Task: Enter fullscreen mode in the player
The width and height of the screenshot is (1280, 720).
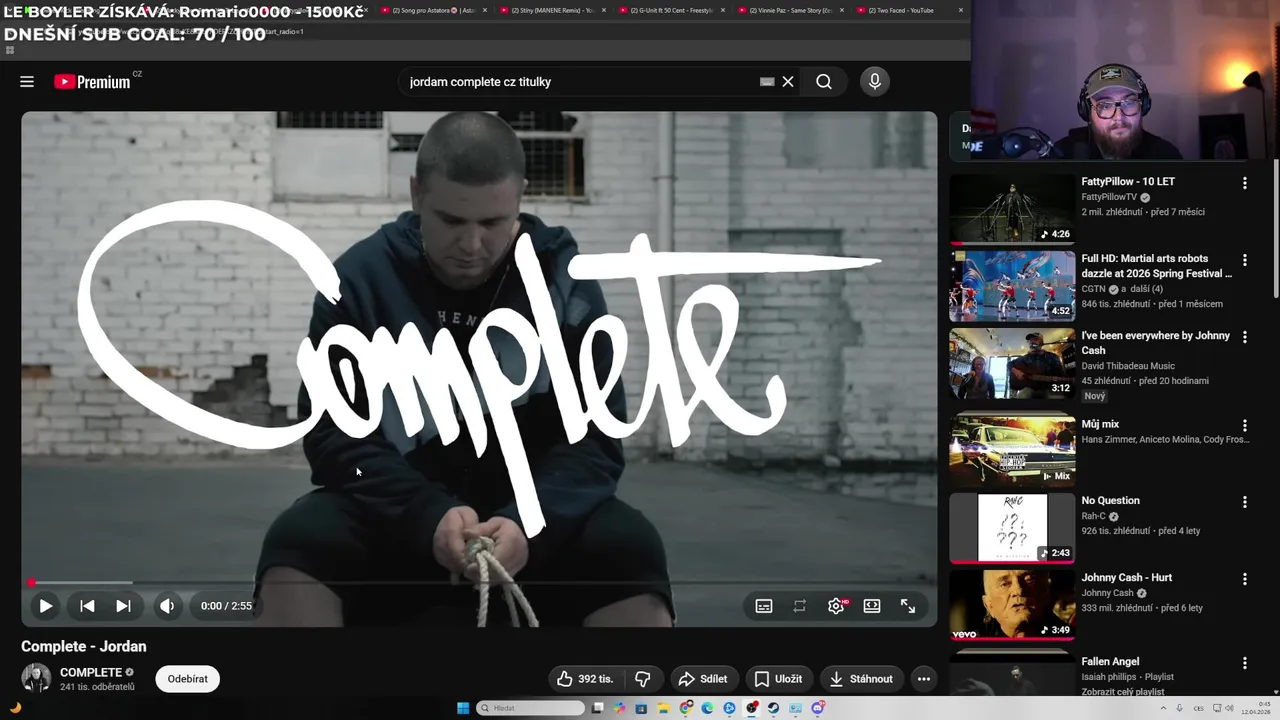Action: pyautogui.click(x=908, y=606)
